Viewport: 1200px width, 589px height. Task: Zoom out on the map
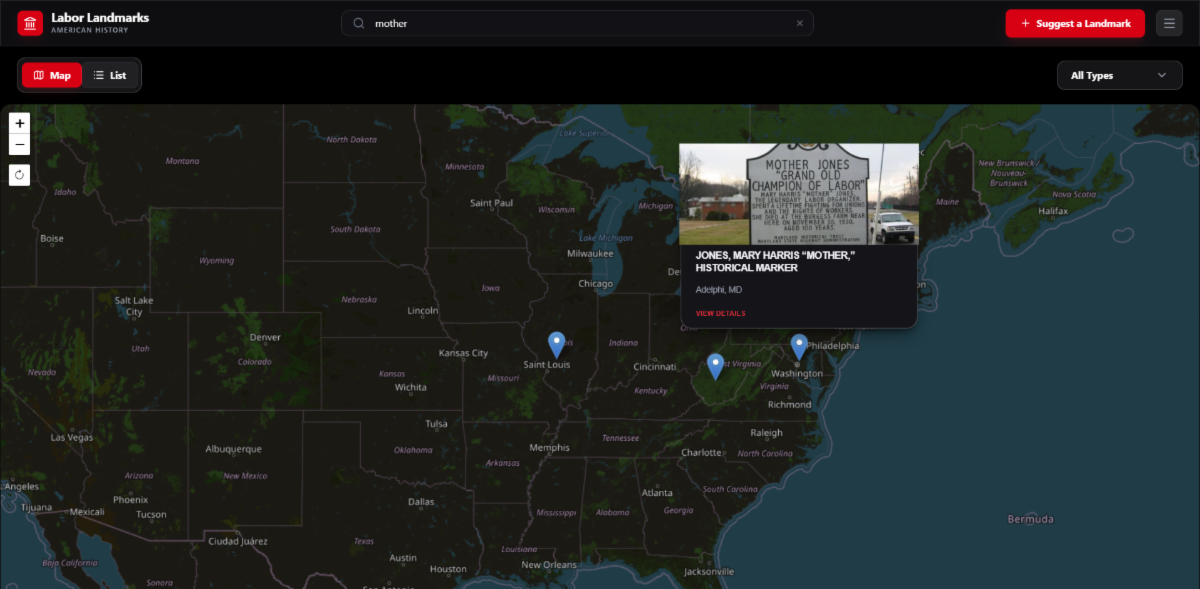coord(20,145)
